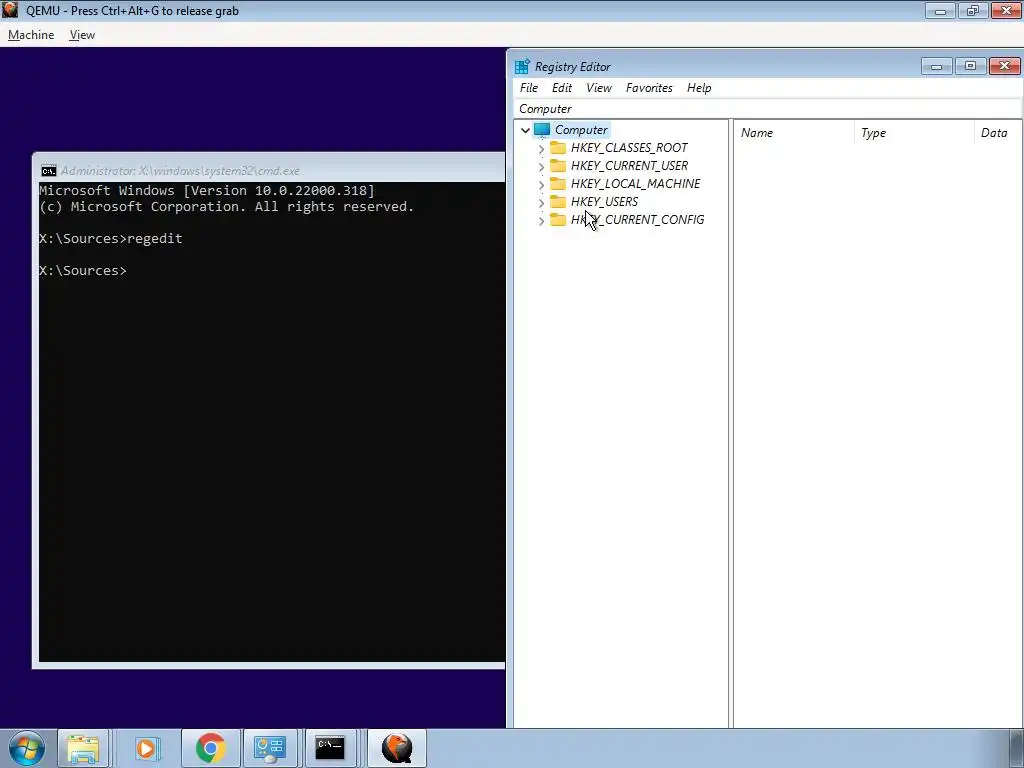This screenshot has width=1024, height=768.
Task: Collapse the Computer tree node
Action: pos(525,130)
